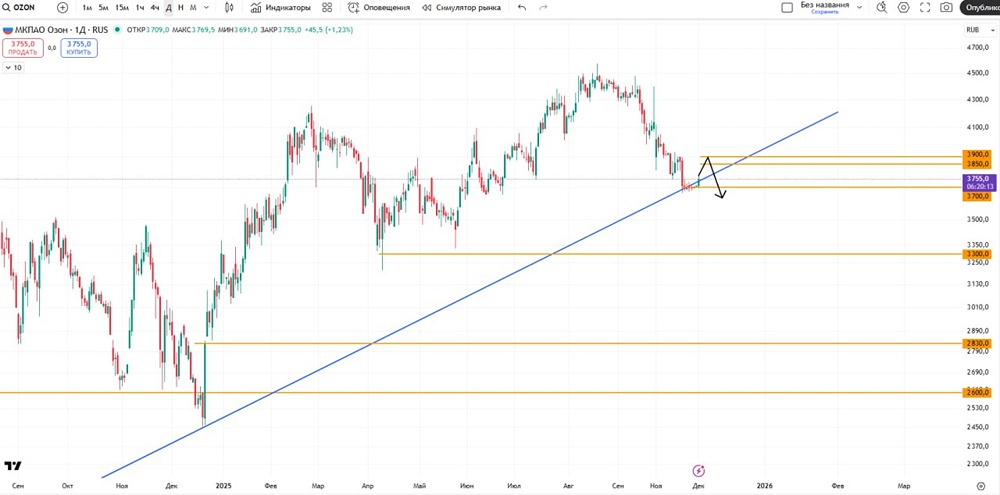
Task: Select the 3 850,0 price level label
Action: point(977,164)
